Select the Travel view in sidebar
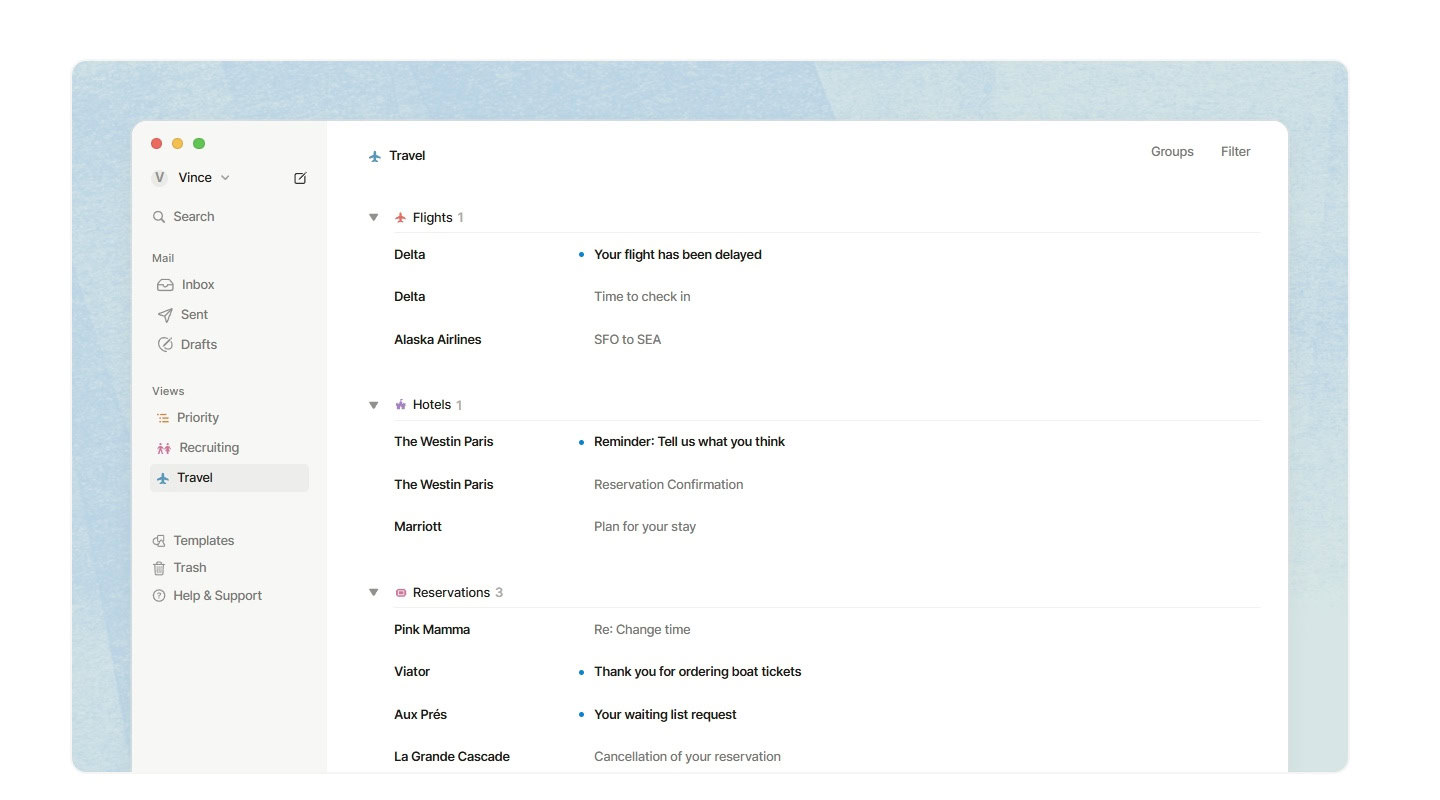The image size is (1440, 800). 229,477
